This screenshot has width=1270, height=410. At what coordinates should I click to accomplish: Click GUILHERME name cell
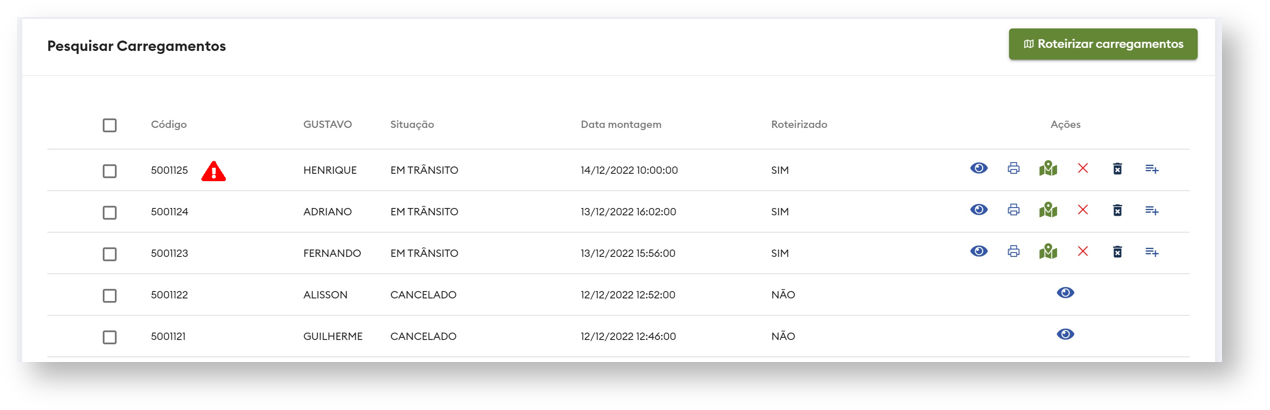coord(333,337)
